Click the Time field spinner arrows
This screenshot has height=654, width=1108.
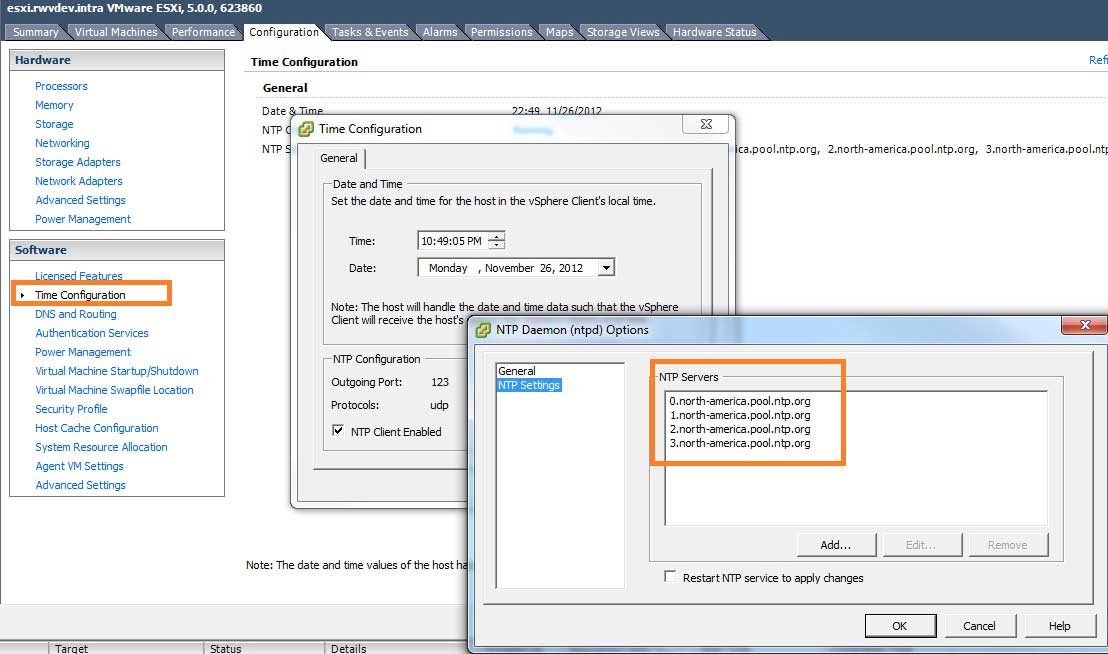(497, 241)
